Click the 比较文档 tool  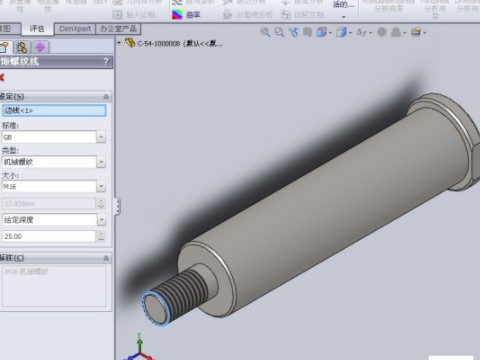pos(302,15)
